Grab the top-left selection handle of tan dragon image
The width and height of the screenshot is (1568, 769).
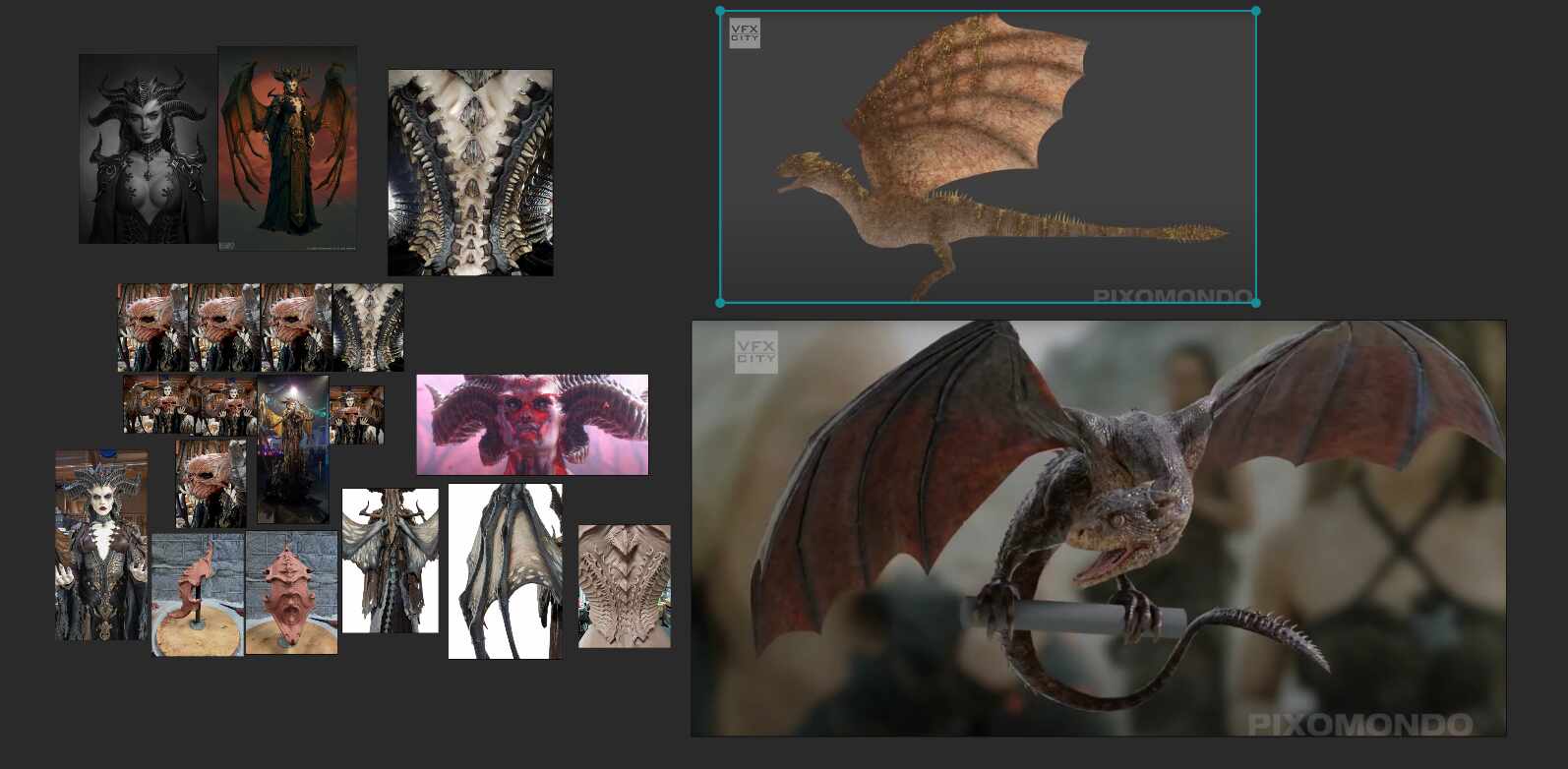721,12
